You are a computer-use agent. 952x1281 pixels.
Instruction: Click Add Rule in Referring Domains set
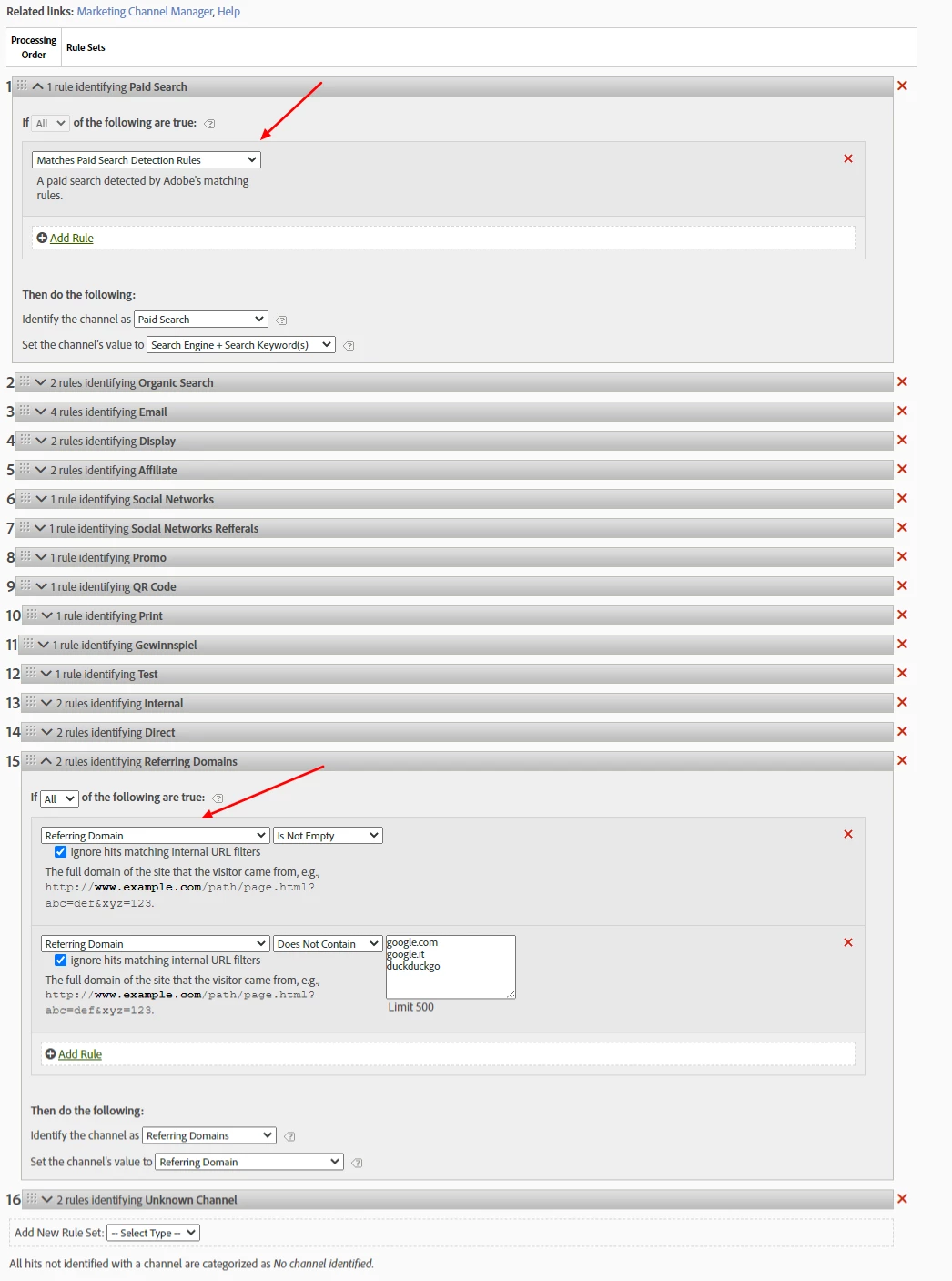tap(80, 1054)
